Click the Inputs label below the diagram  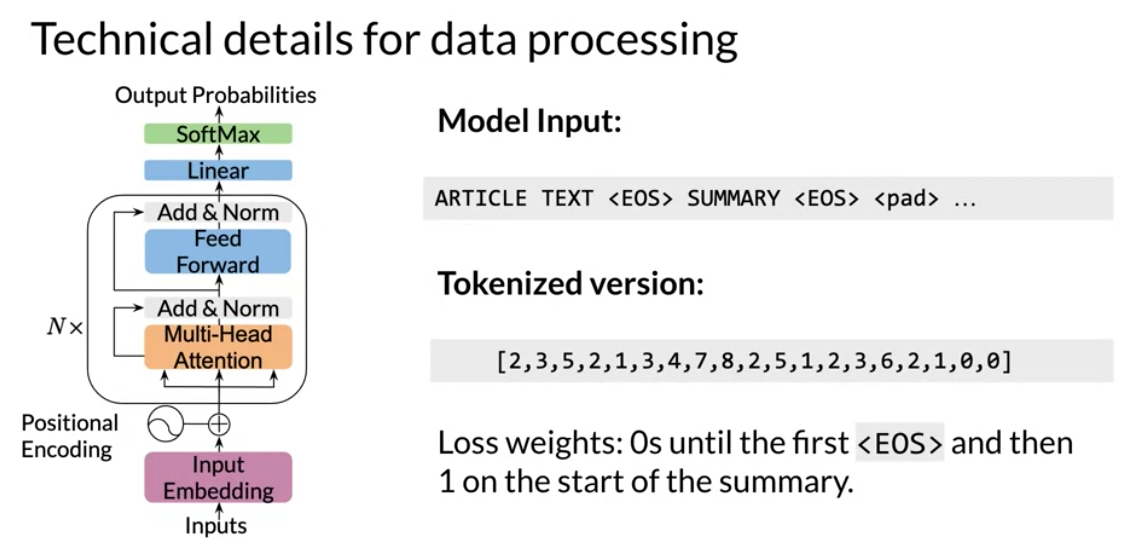[216, 527]
